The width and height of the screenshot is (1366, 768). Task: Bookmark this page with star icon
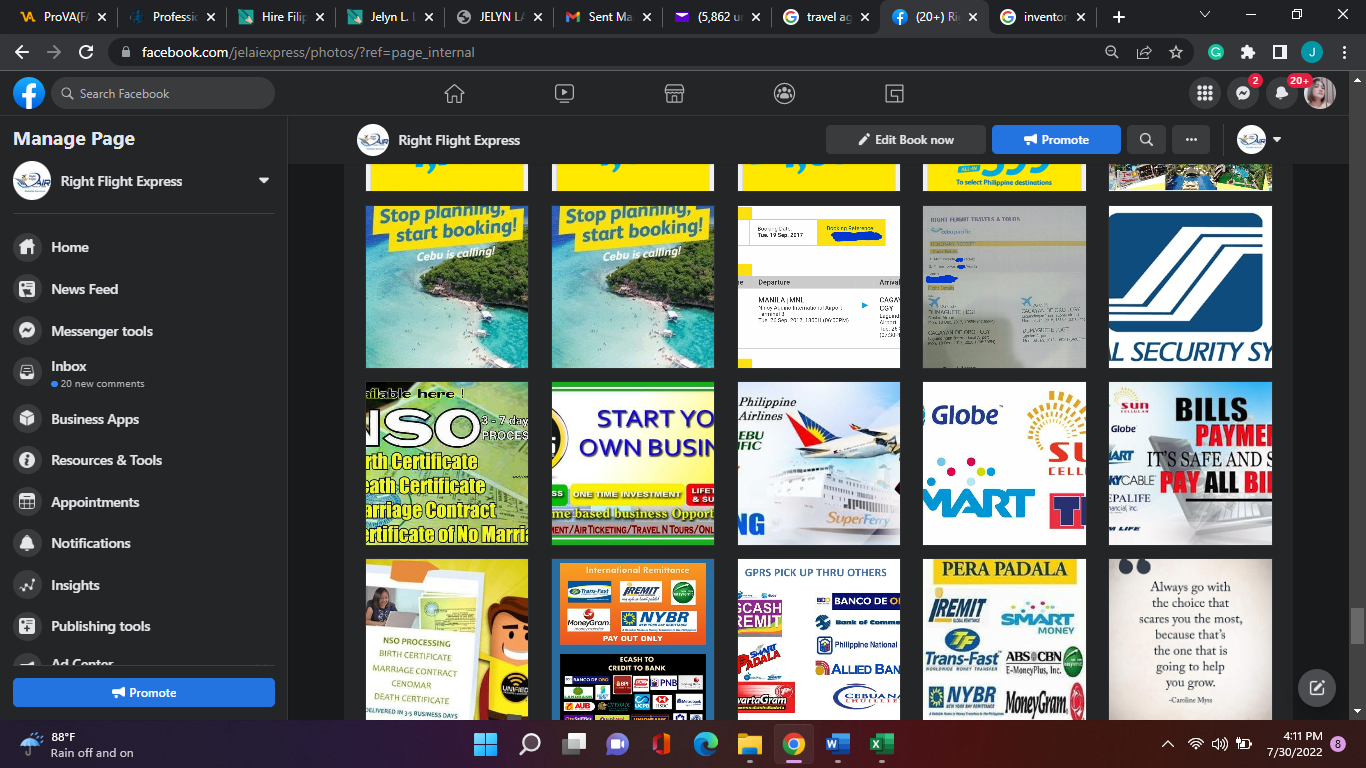(x=1176, y=52)
